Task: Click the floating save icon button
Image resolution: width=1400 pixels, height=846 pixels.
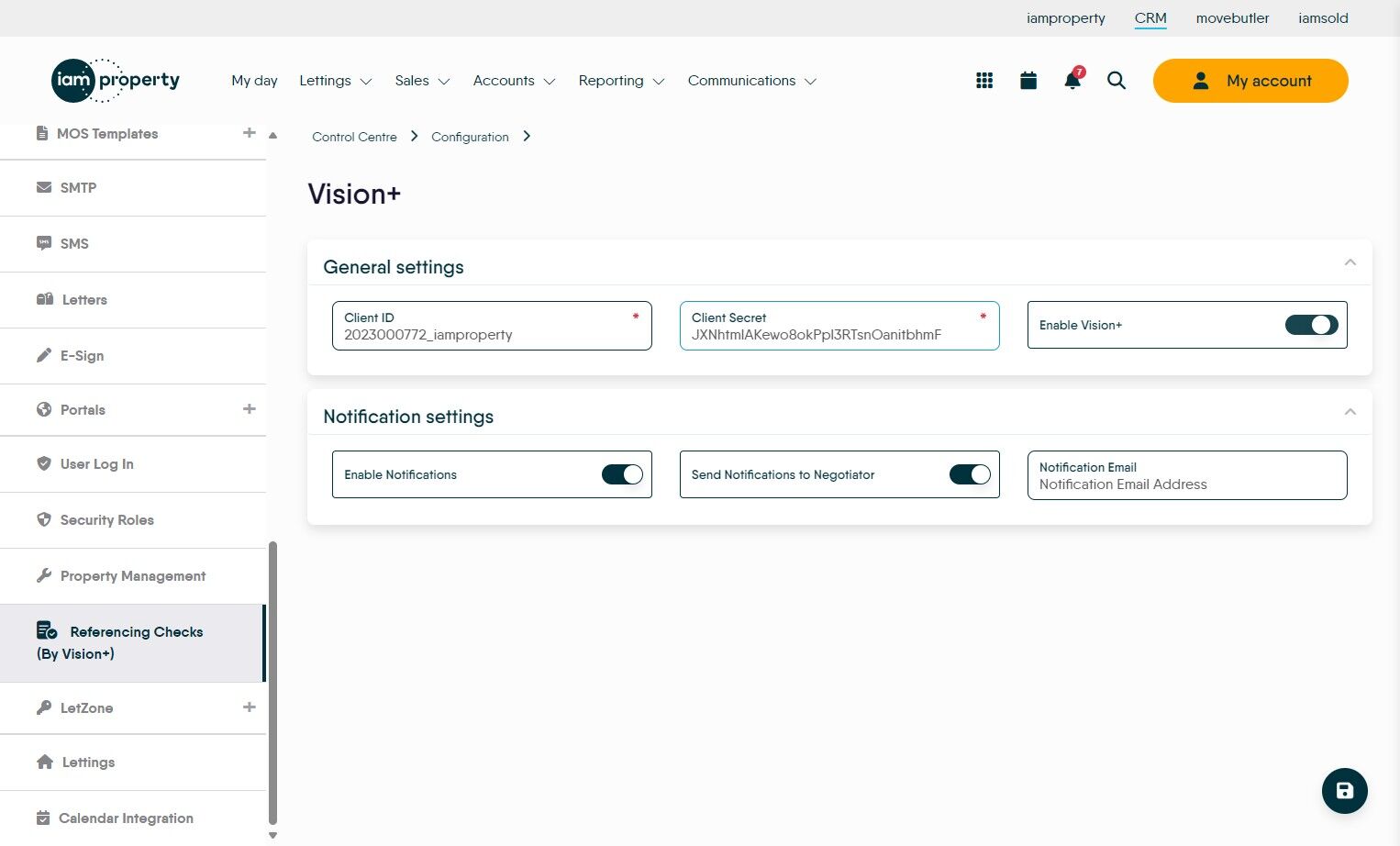Action: point(1345,791)
